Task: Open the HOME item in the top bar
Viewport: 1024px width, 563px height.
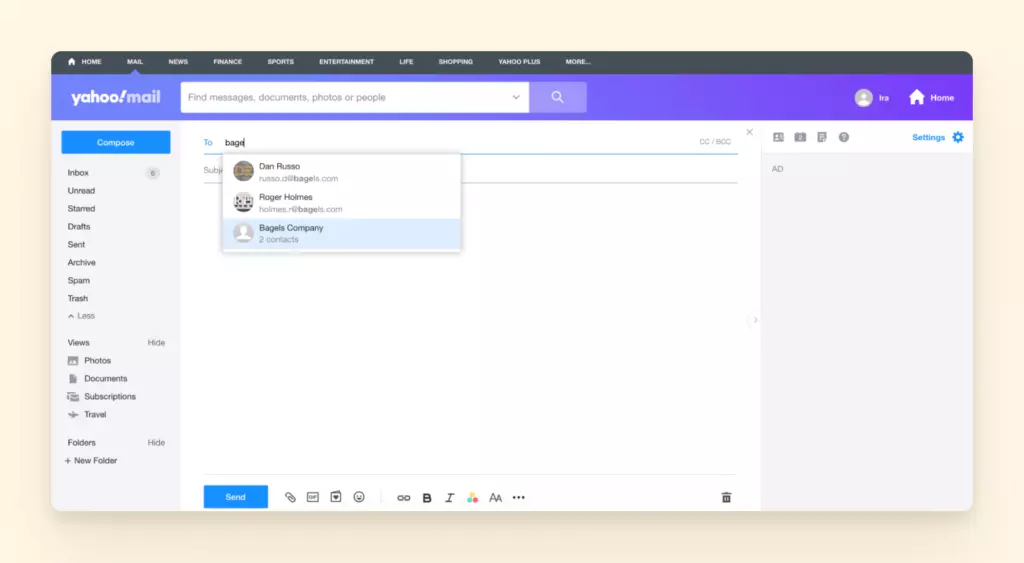Action: (x=85, y=61)
